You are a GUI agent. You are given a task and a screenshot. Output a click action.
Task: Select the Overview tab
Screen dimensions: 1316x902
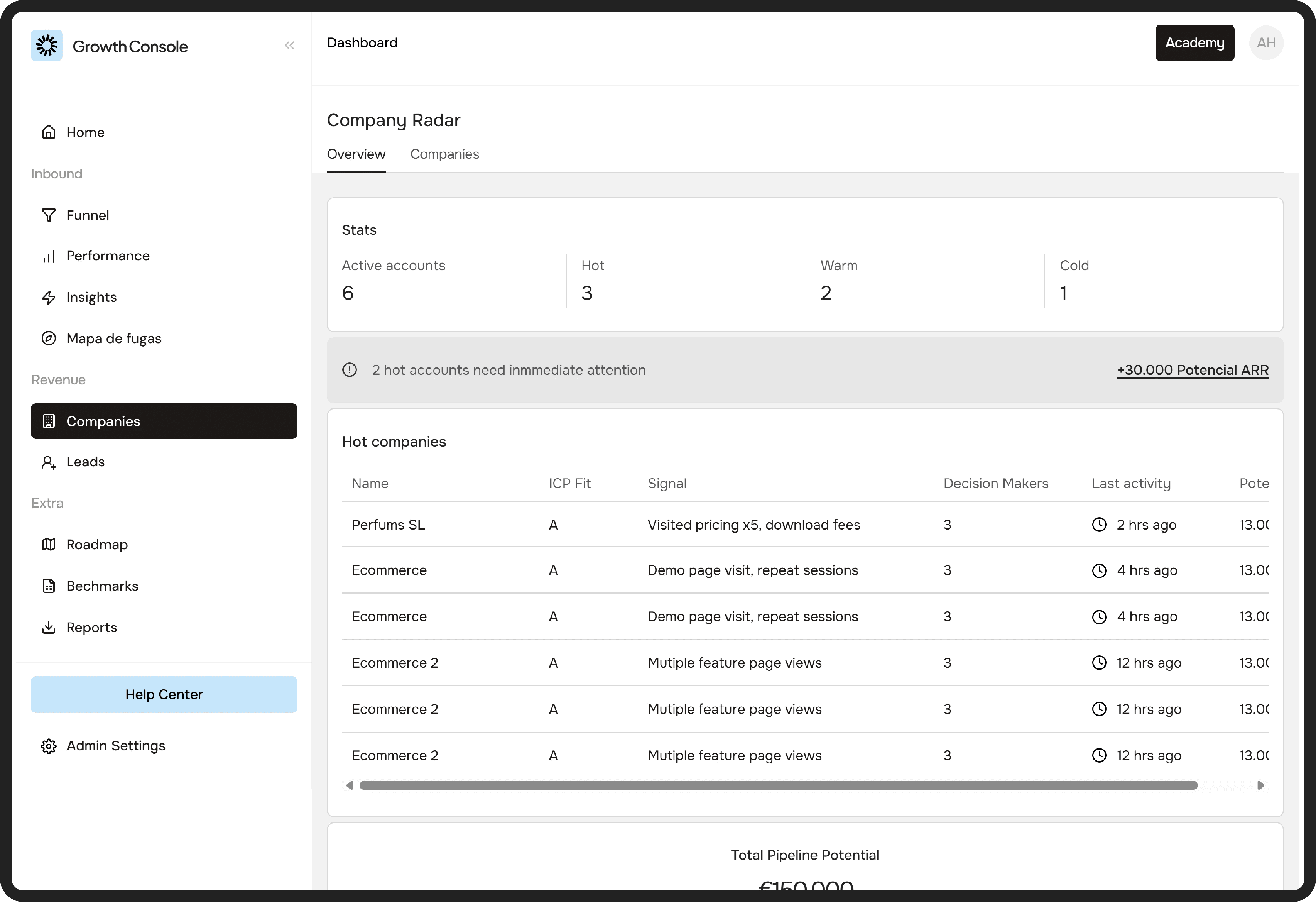click(356, 154)
